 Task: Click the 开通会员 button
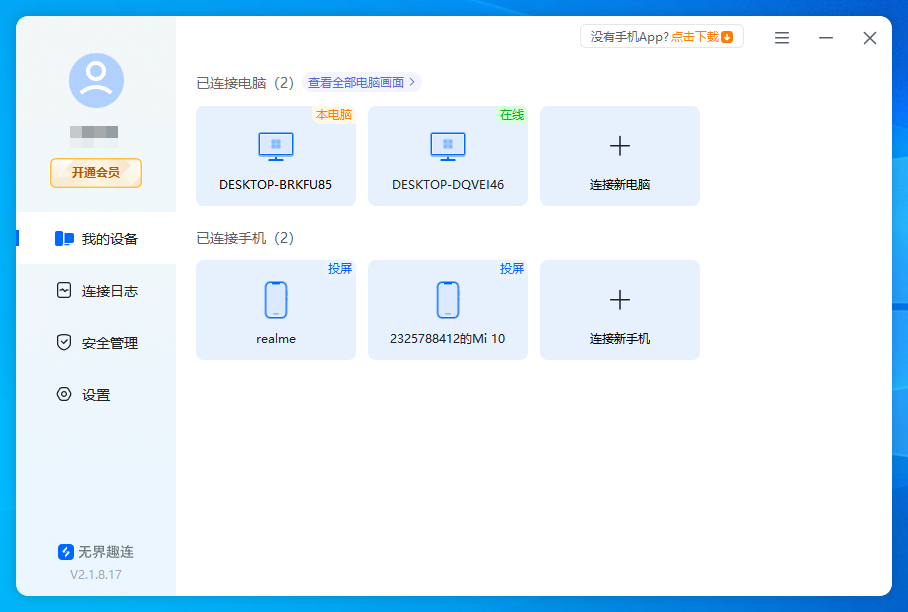point(95,172)
